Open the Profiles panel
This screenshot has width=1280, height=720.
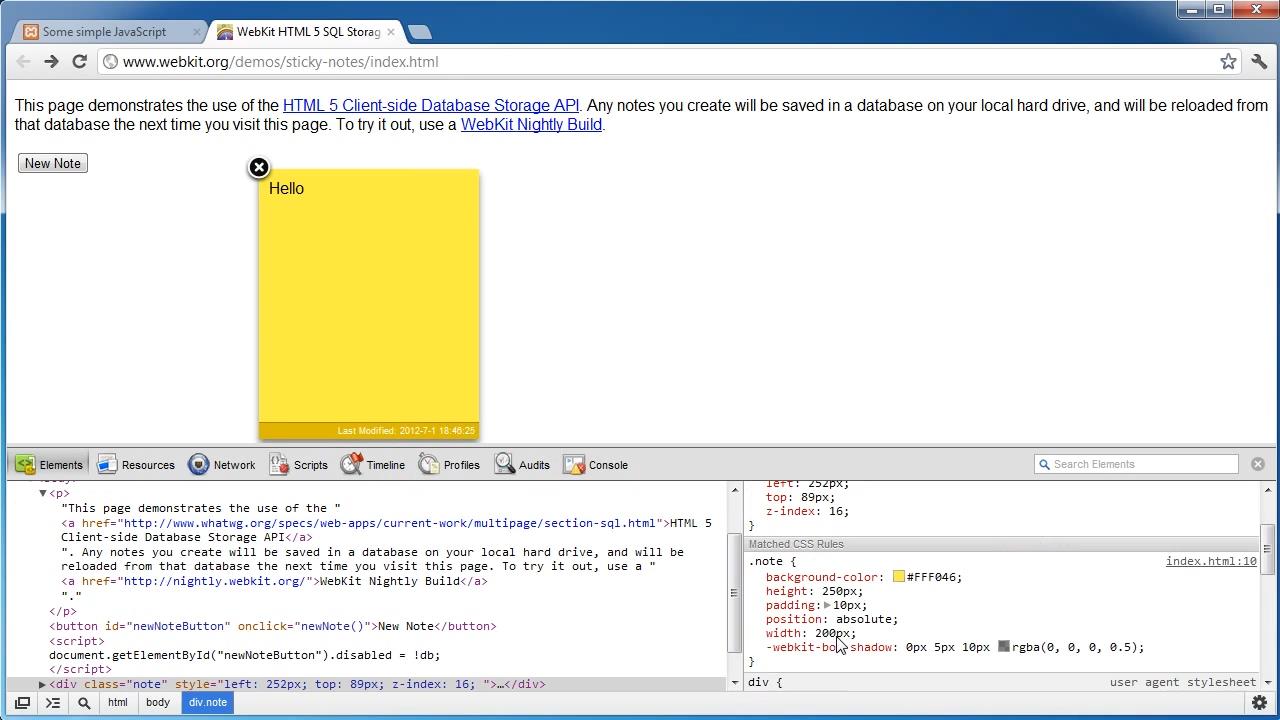coord(449,465)
